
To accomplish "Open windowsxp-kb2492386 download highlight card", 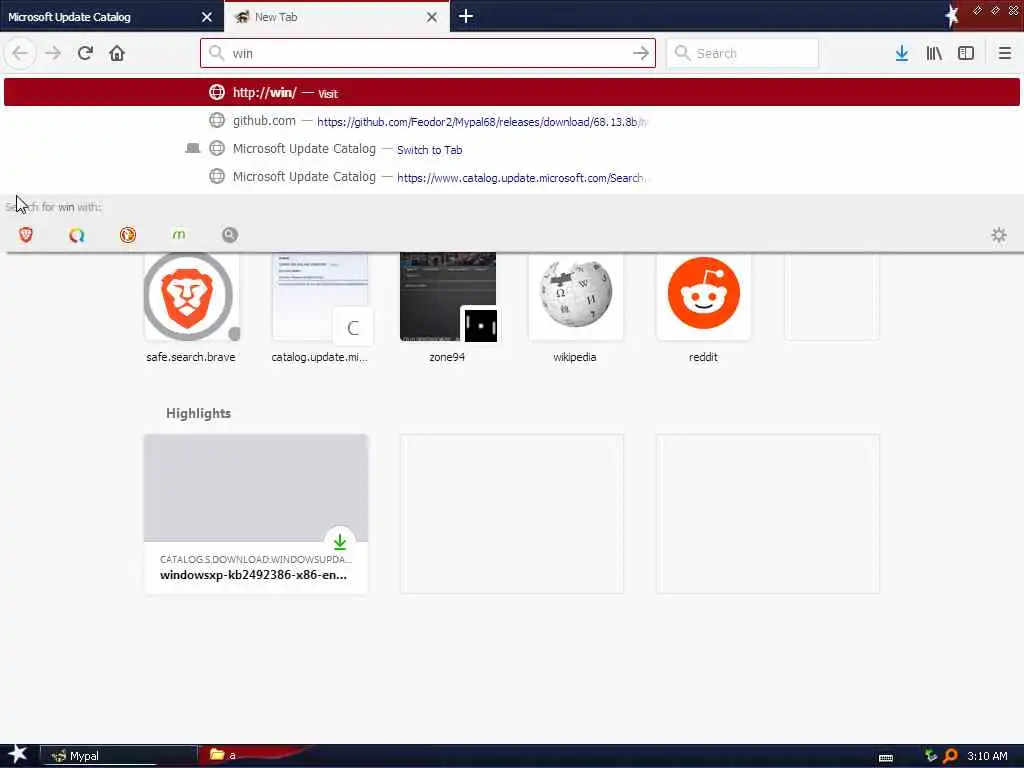I will (x=255, y=514).
